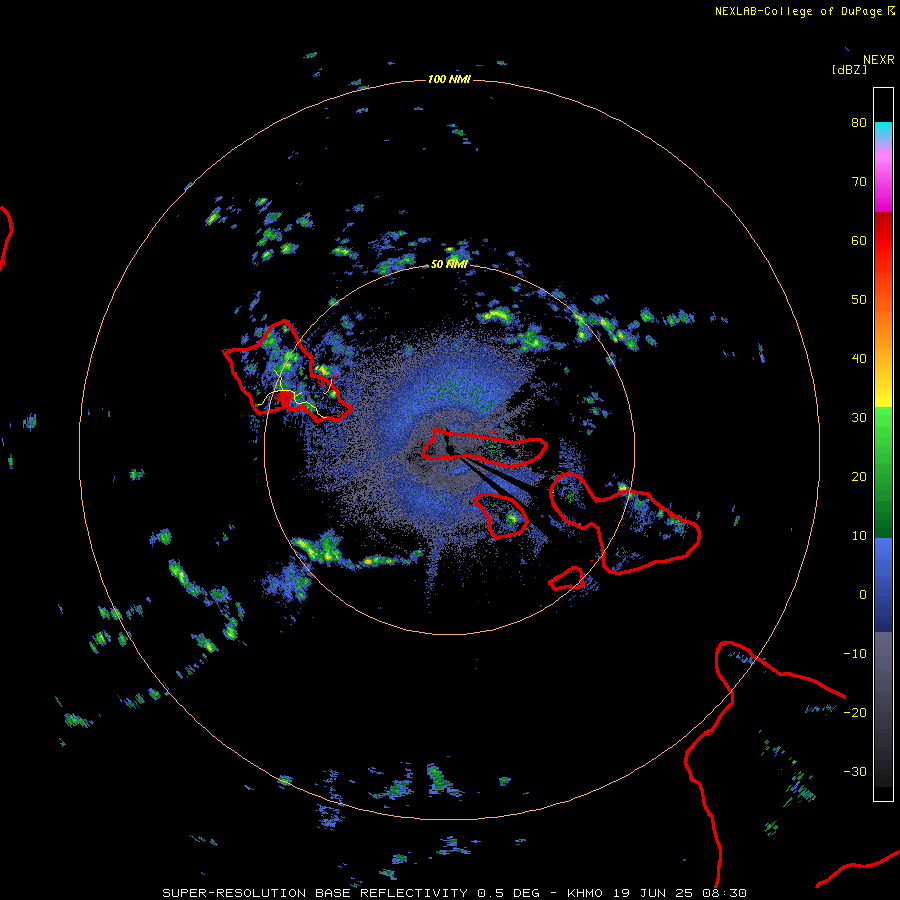Click the -30 value on the dBZ scale
Screen dimensions: 900x900
[x=855, y=771]
